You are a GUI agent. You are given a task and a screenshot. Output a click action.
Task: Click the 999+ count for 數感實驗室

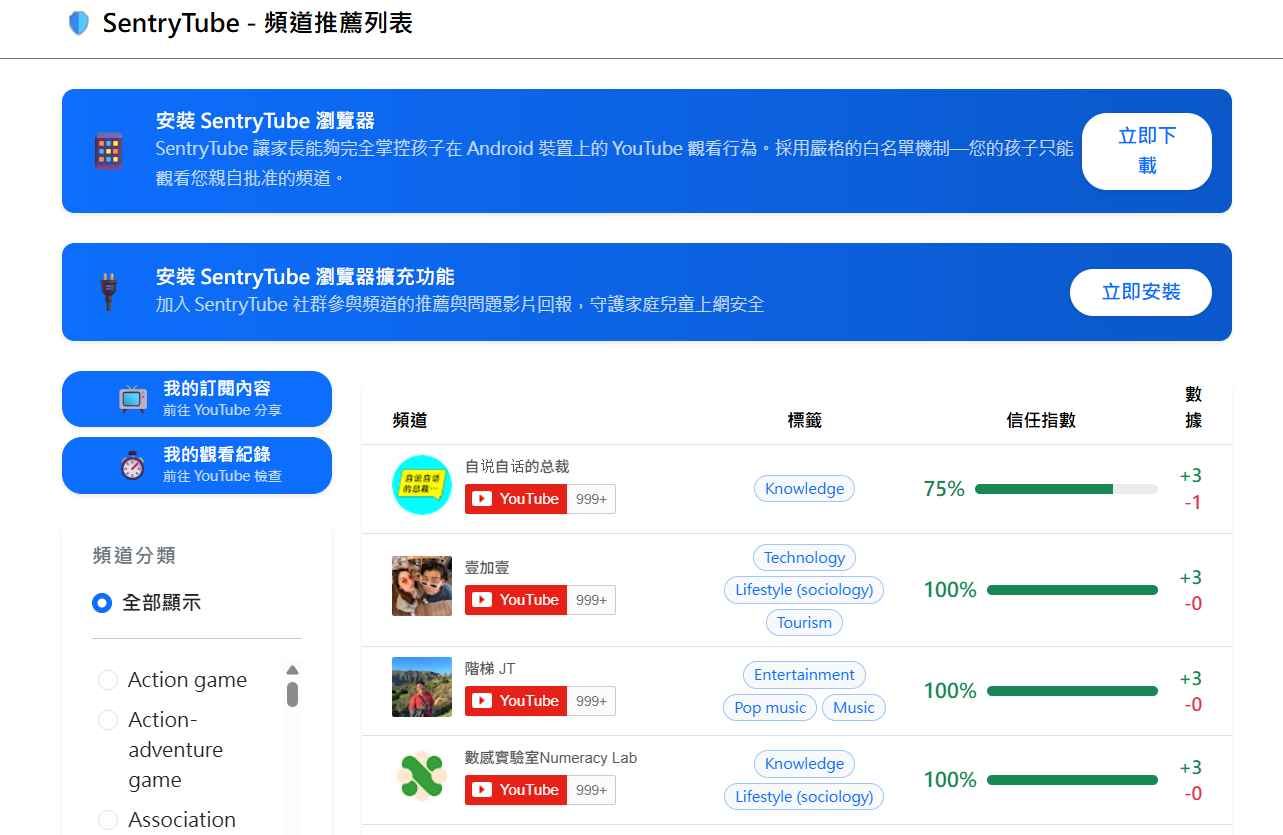coord(592,790)
